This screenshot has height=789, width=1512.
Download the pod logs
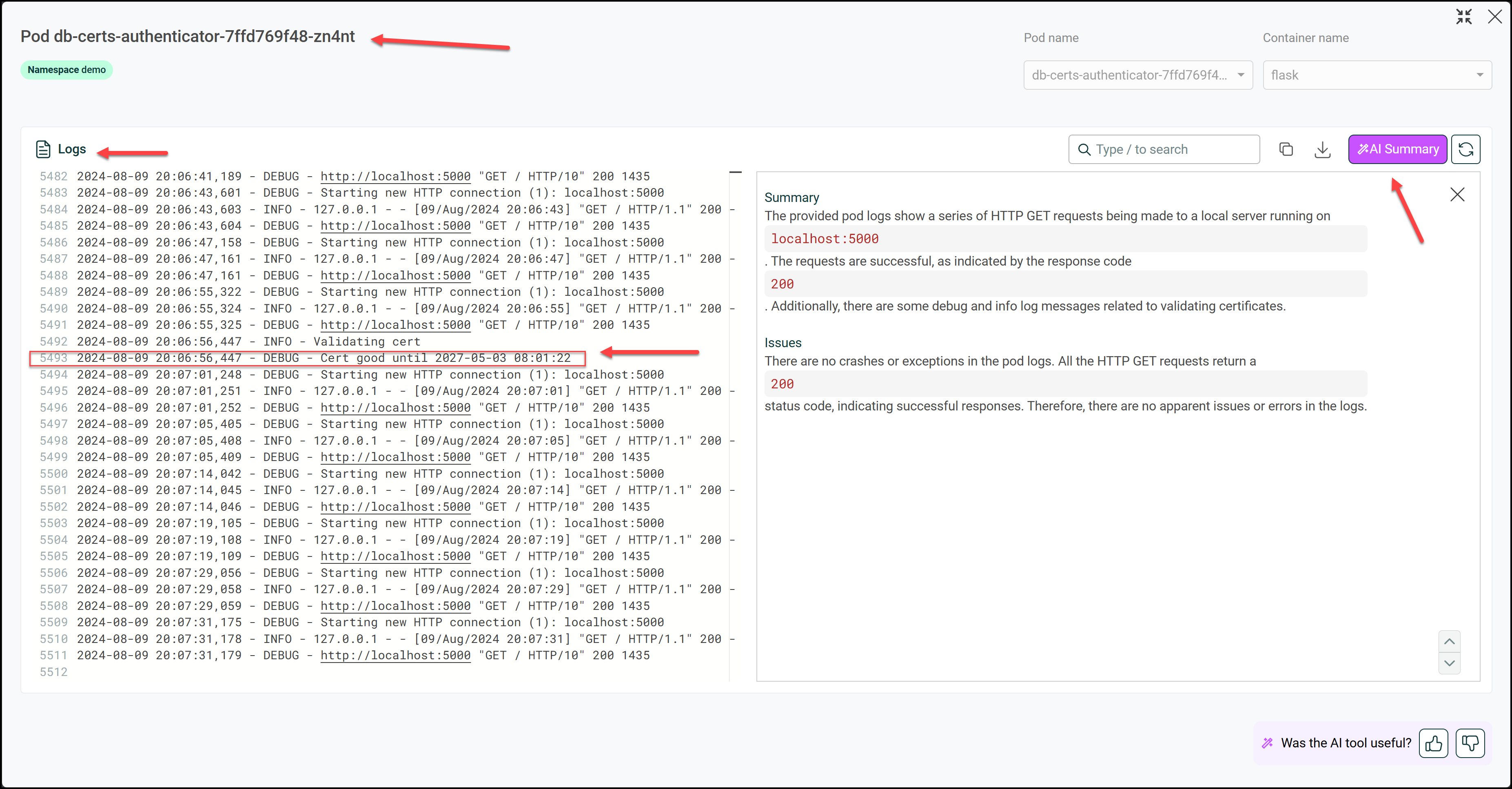coord(1322,149)
